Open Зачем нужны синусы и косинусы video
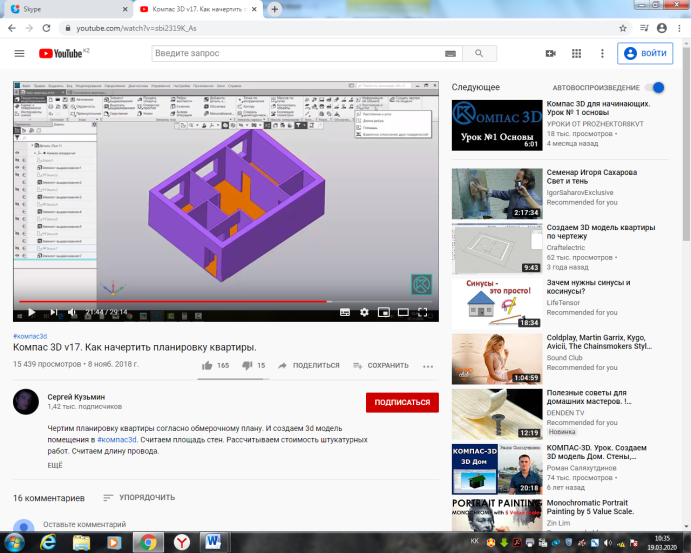This screenshot has width=691, height=553. pos(588,287)
